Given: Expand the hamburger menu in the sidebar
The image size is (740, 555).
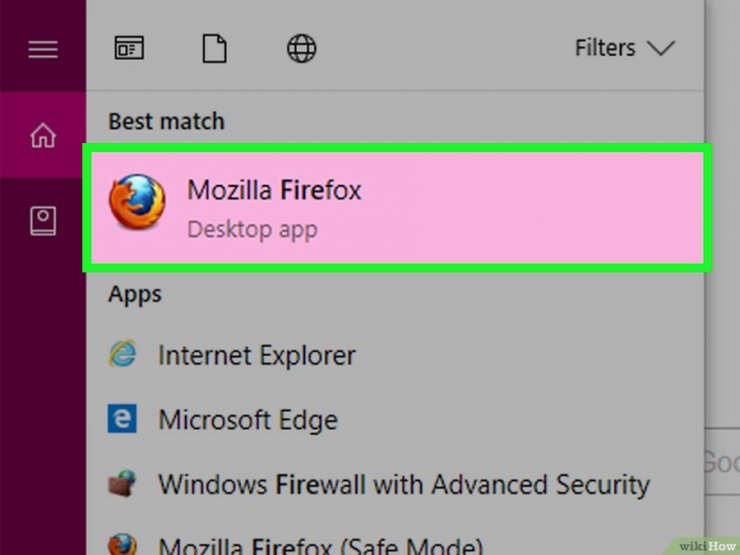Looking at the screenshot, I should click(x=43, y=48).
